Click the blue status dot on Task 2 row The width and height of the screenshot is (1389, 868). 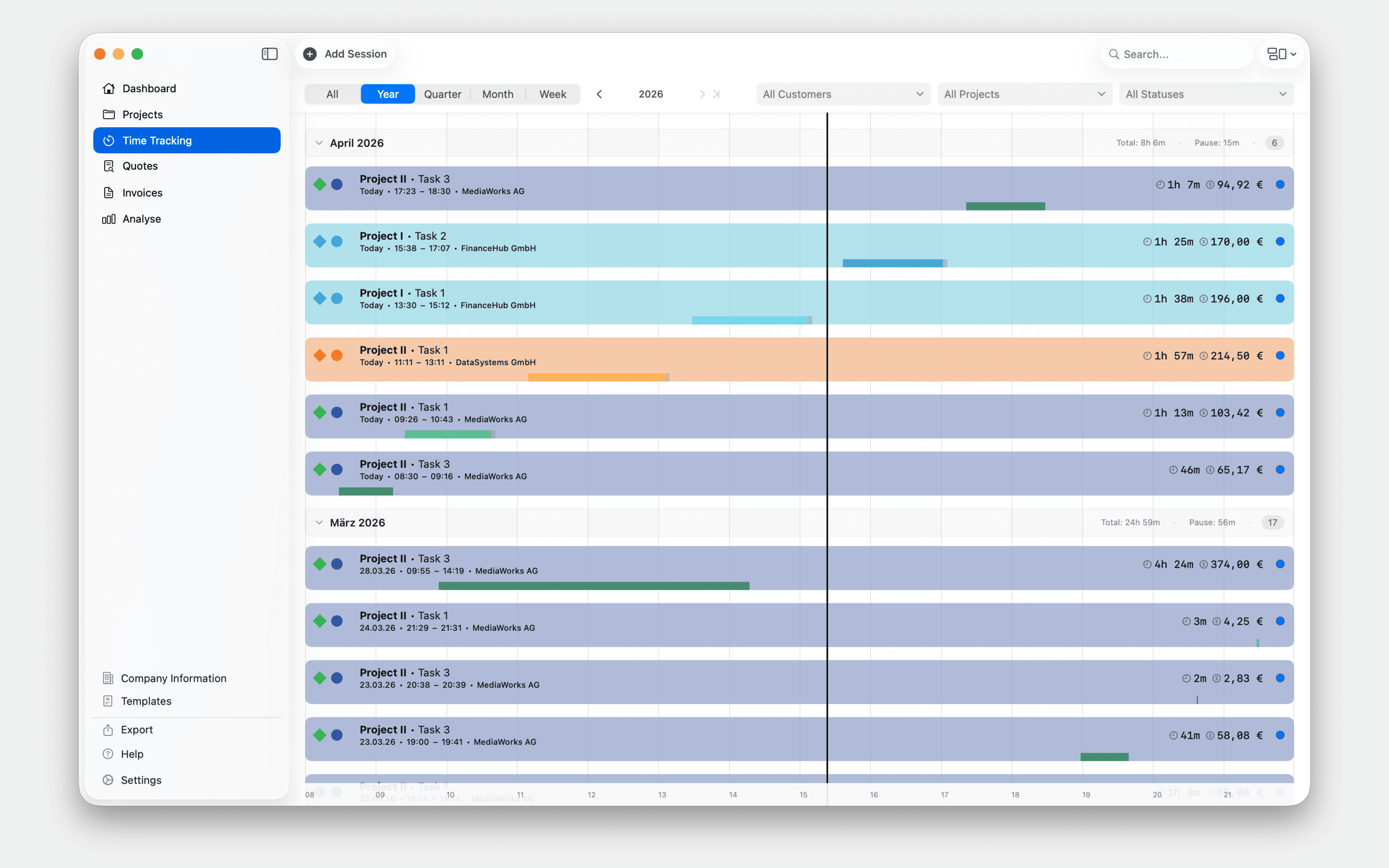tap(1280, 242)
